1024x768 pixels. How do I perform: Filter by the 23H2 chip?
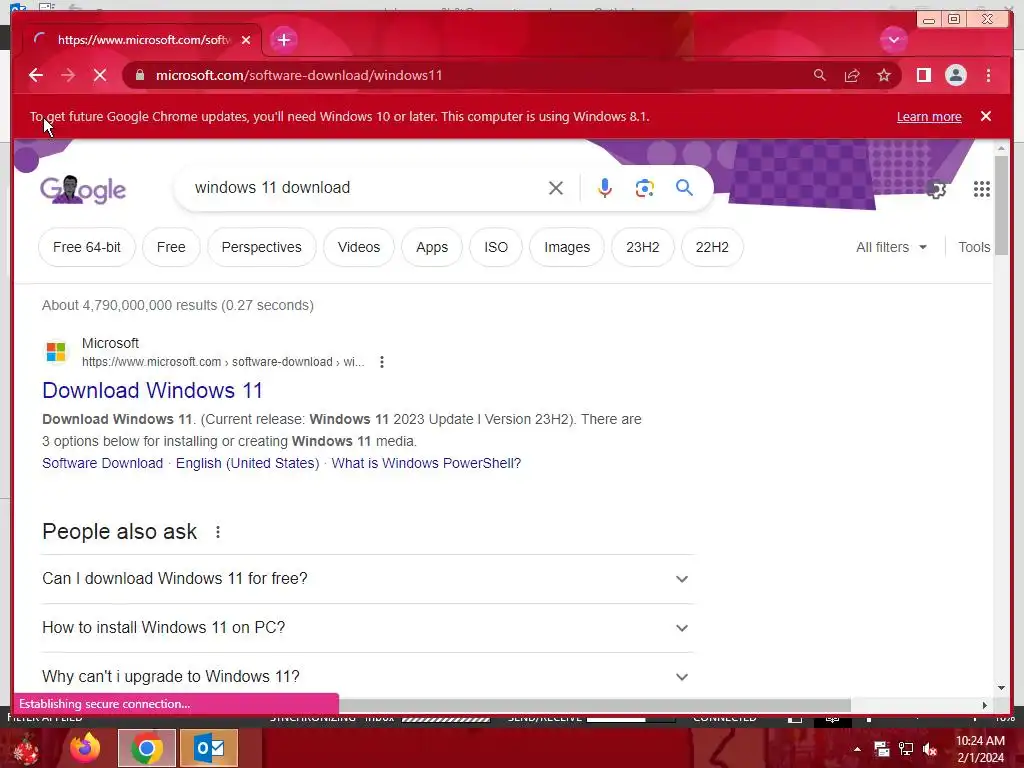click(x=643, y=248)
